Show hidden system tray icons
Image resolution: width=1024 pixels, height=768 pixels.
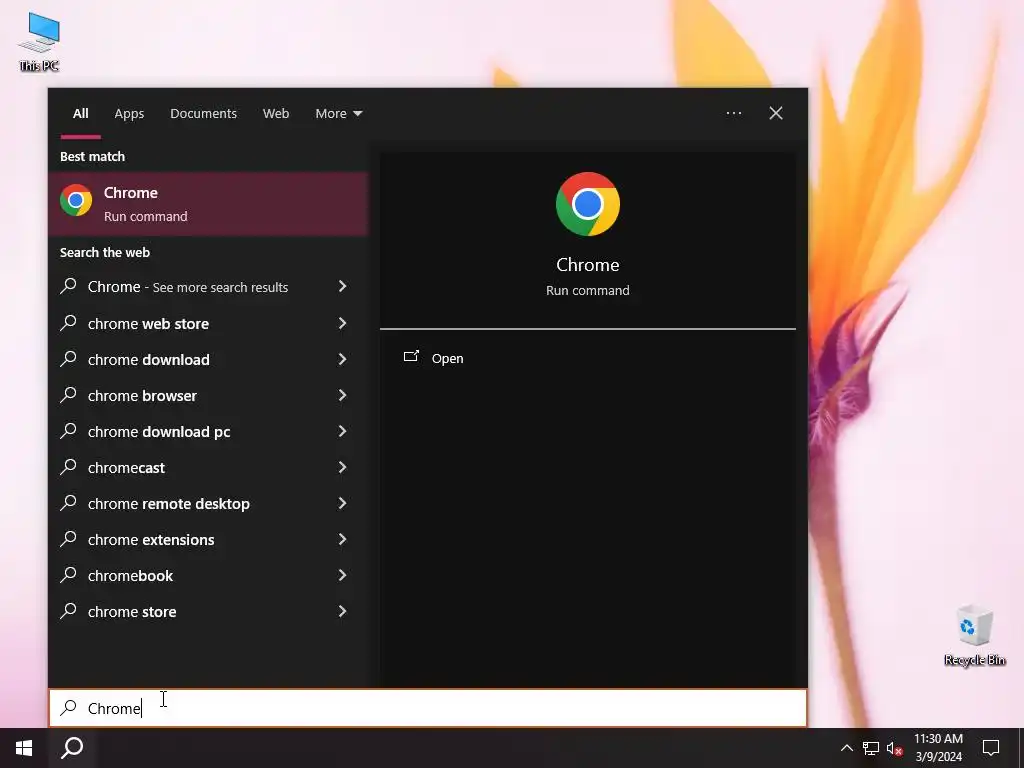click(x=846, y=748)
